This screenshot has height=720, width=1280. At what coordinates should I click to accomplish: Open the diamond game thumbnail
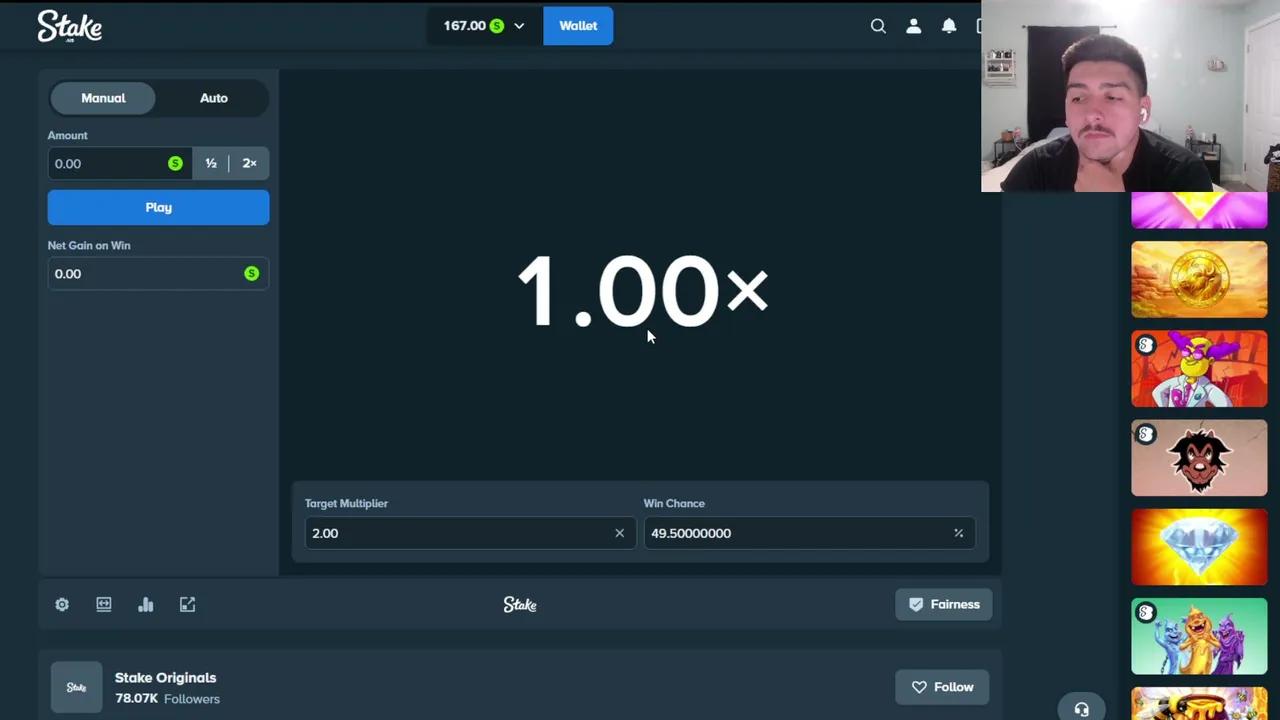coord(1199,547)
